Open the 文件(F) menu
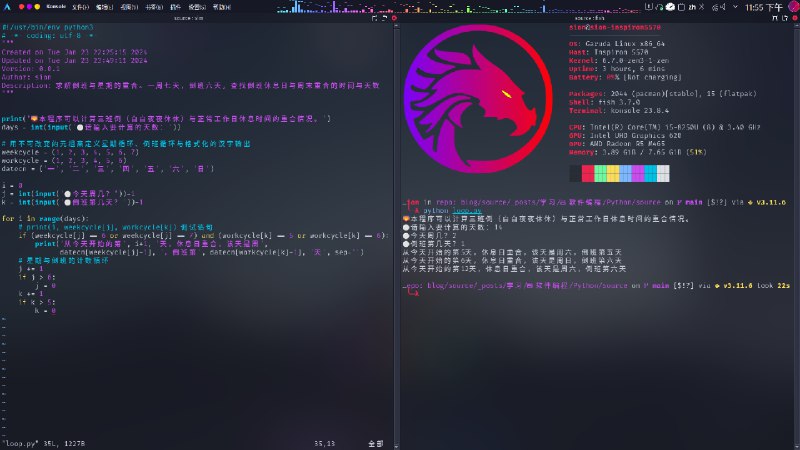 coord(80,7)
